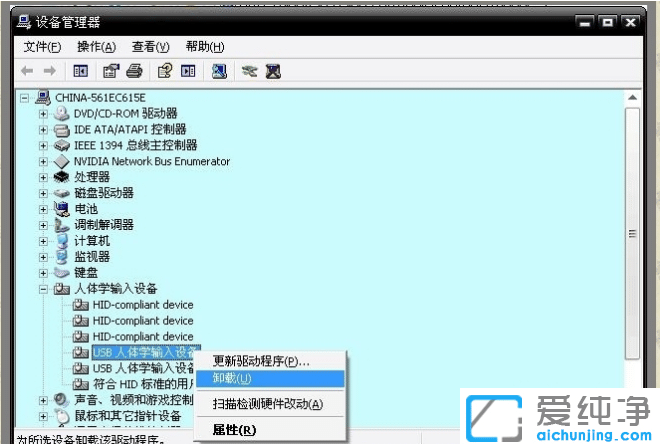Screen dimensions: 660x448
Task: Expand the DVD/CD-ROM 驱动器 node
Action: coord(43,114)
